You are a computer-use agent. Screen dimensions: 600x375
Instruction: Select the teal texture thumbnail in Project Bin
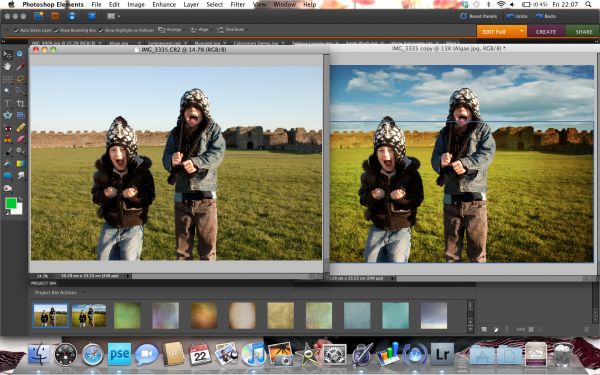[396, 316]
